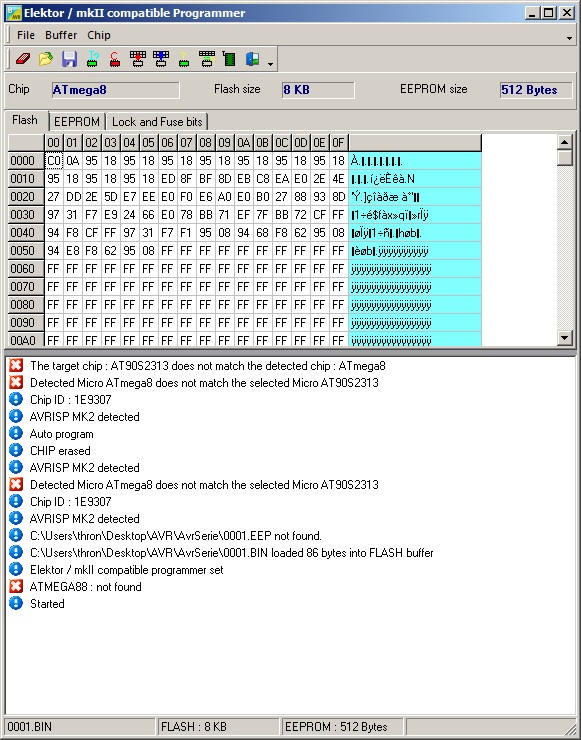
Task: Open the File menu
Action: [25, 35]
